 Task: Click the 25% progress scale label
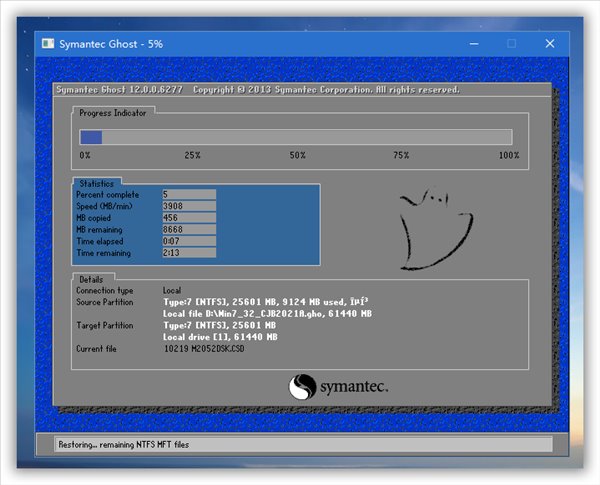(x=192, y=155)
